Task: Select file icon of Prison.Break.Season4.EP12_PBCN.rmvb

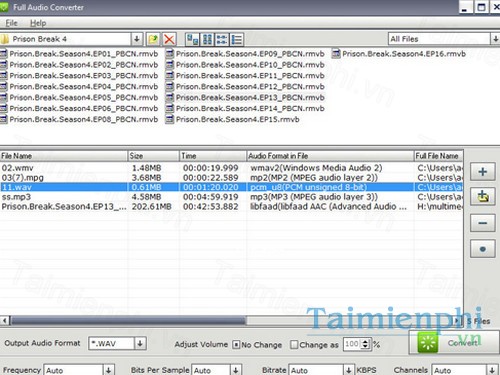Action: (170, 87)
